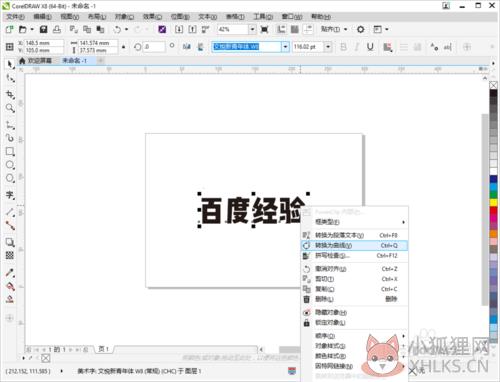The height and width of the screenshot is (382, 500).
Task: Select the Pick tool in the toolbox
Action: (10, 64)
